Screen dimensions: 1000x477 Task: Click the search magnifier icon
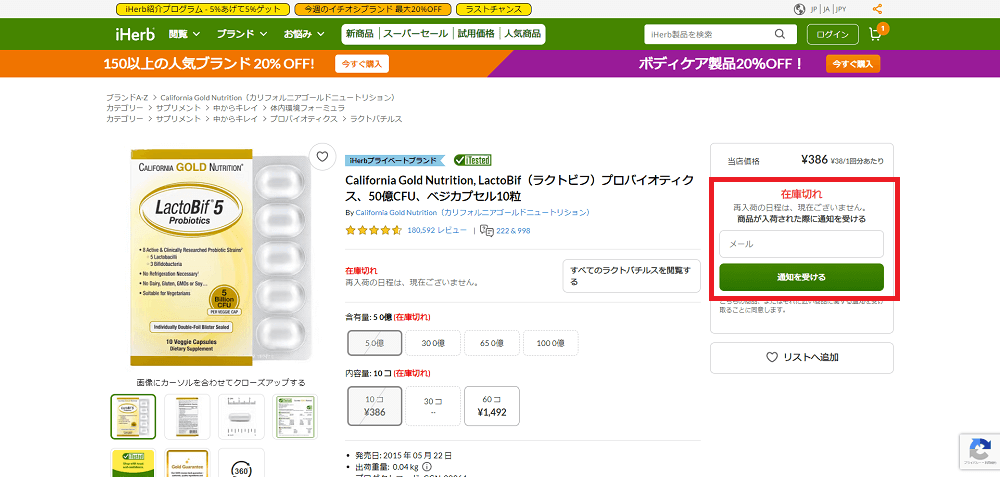coord(780,34)
